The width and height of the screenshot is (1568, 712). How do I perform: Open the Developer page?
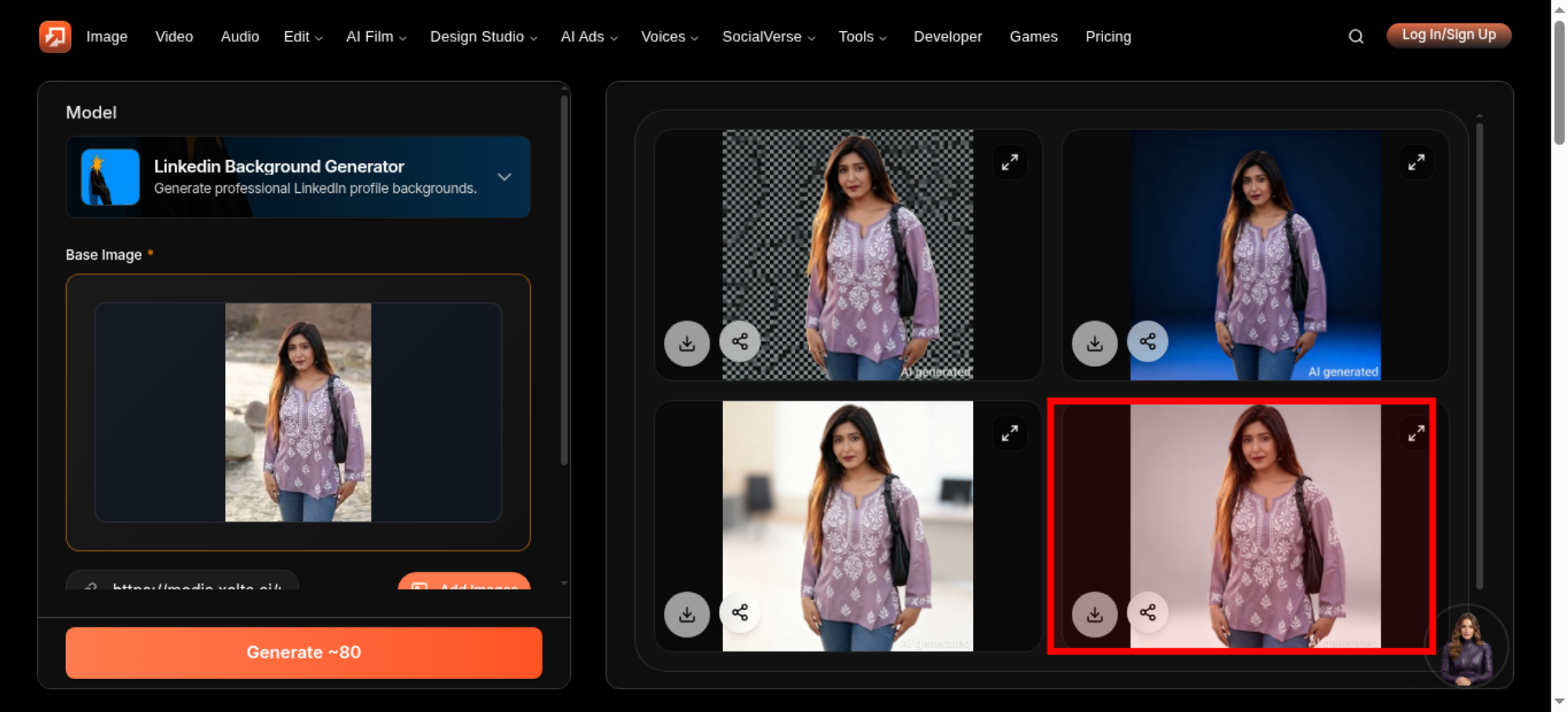(x=948, y=36)
